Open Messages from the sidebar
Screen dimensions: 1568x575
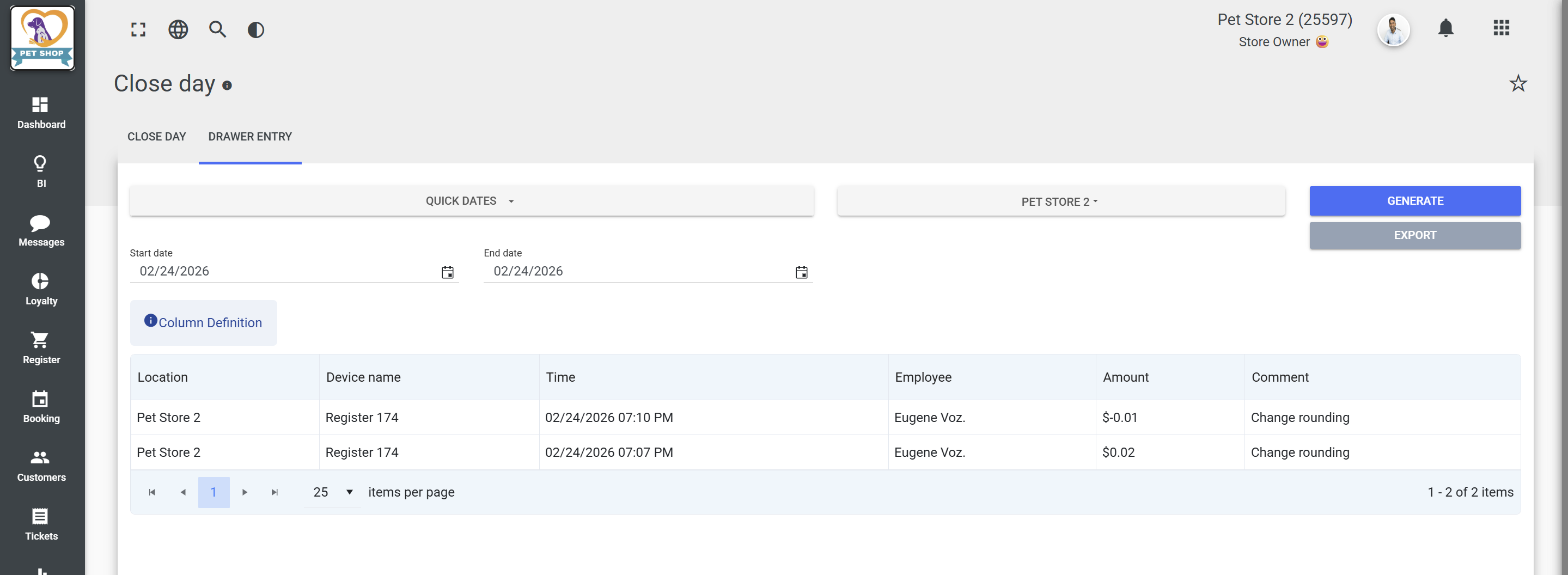pyautogui.click(x=41, y=231)
